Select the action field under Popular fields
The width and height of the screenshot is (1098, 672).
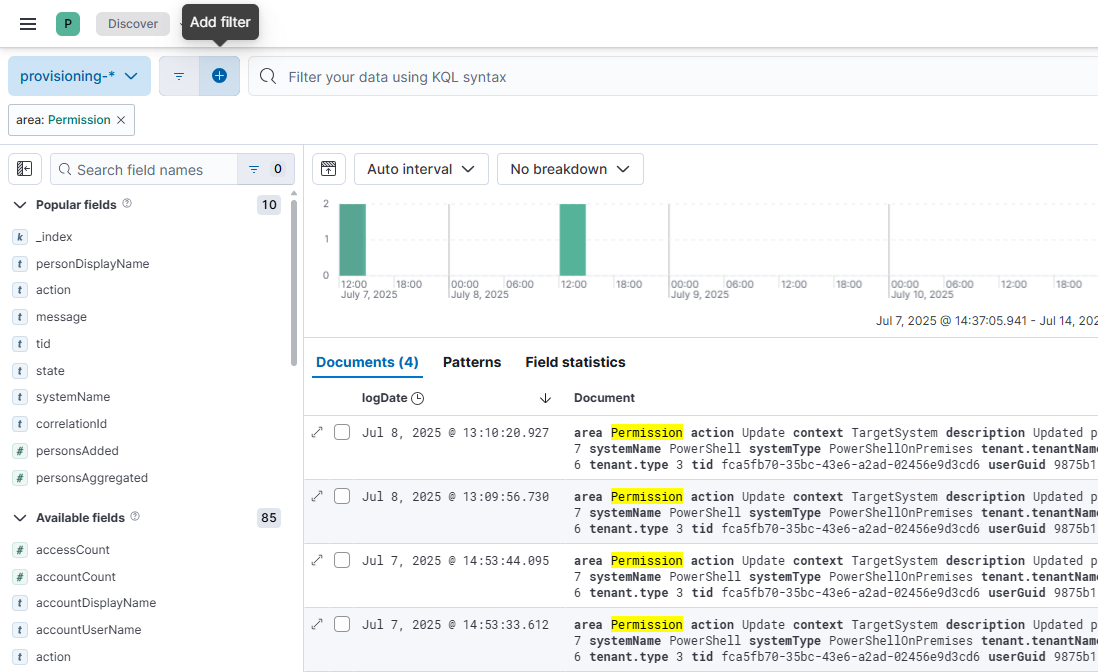[53, 290]
